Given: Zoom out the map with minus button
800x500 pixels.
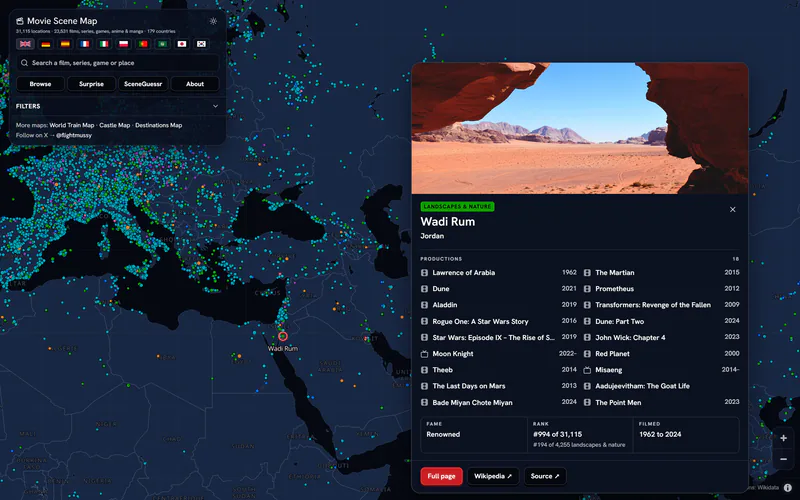Looking at the screenshot, I should click(x=783, y=459).
